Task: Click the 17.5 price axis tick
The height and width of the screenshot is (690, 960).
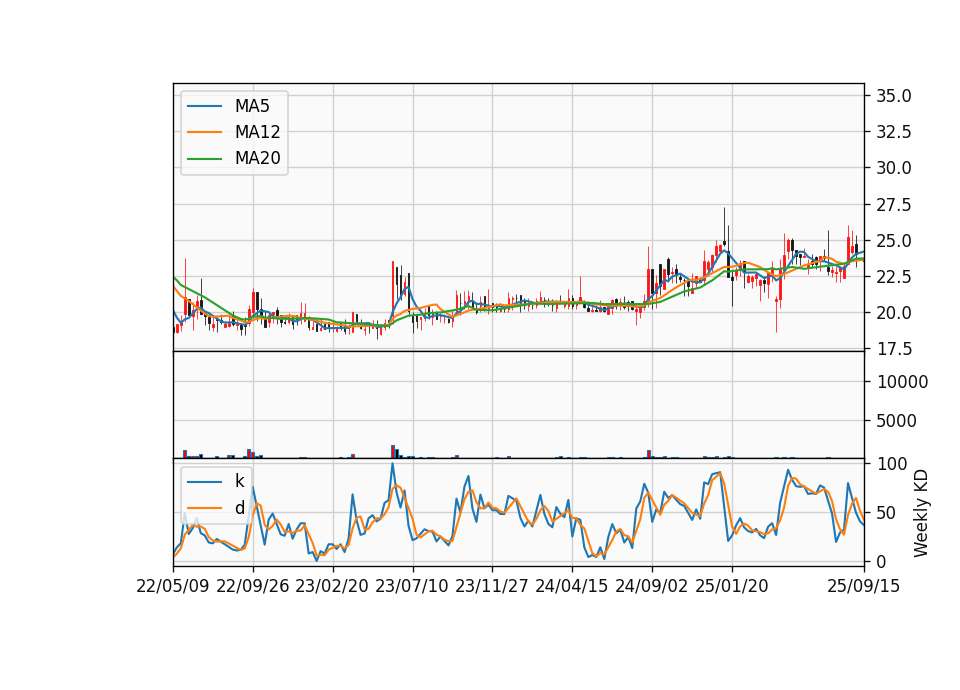Action: point(894,349)
